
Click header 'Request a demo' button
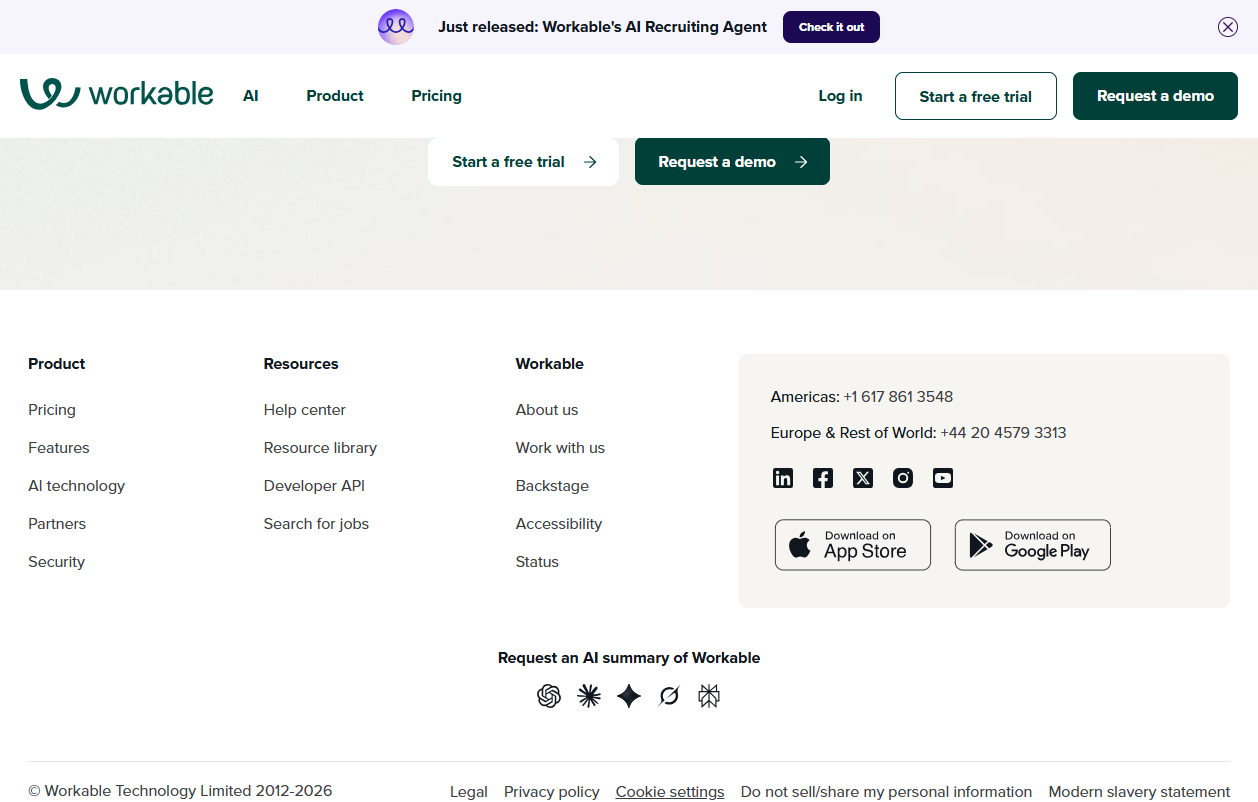coord(1155,96)
